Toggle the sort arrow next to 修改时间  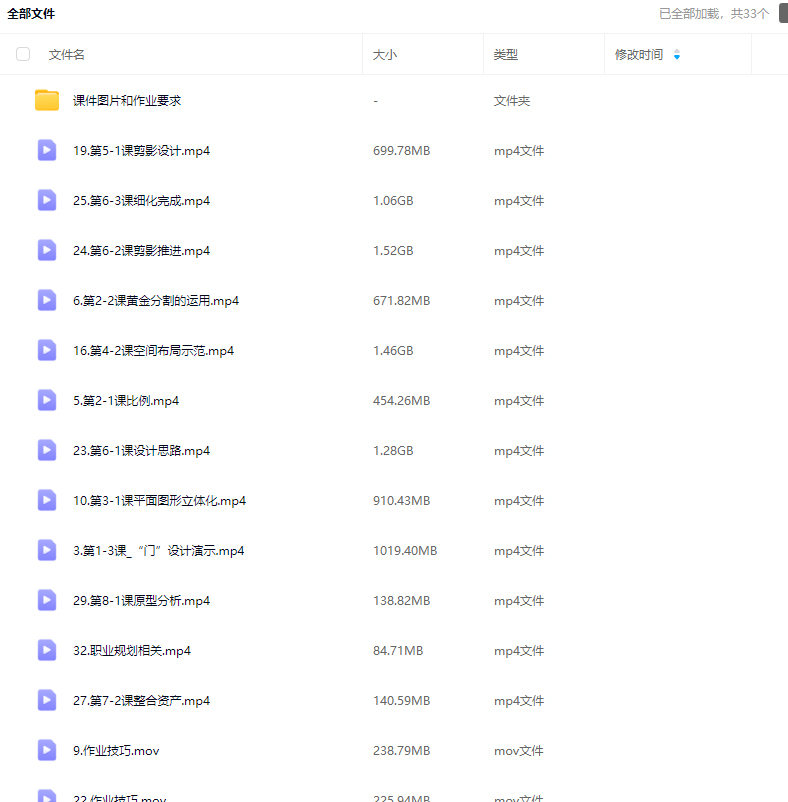[x=677, y=55]
